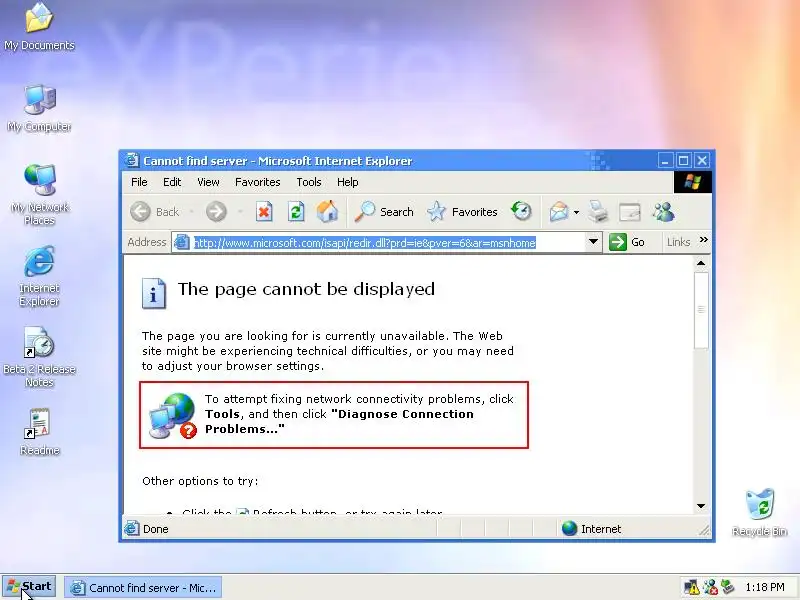Select My Computer desktop icon
The image size is (800, 600).
tap(39, 108)
